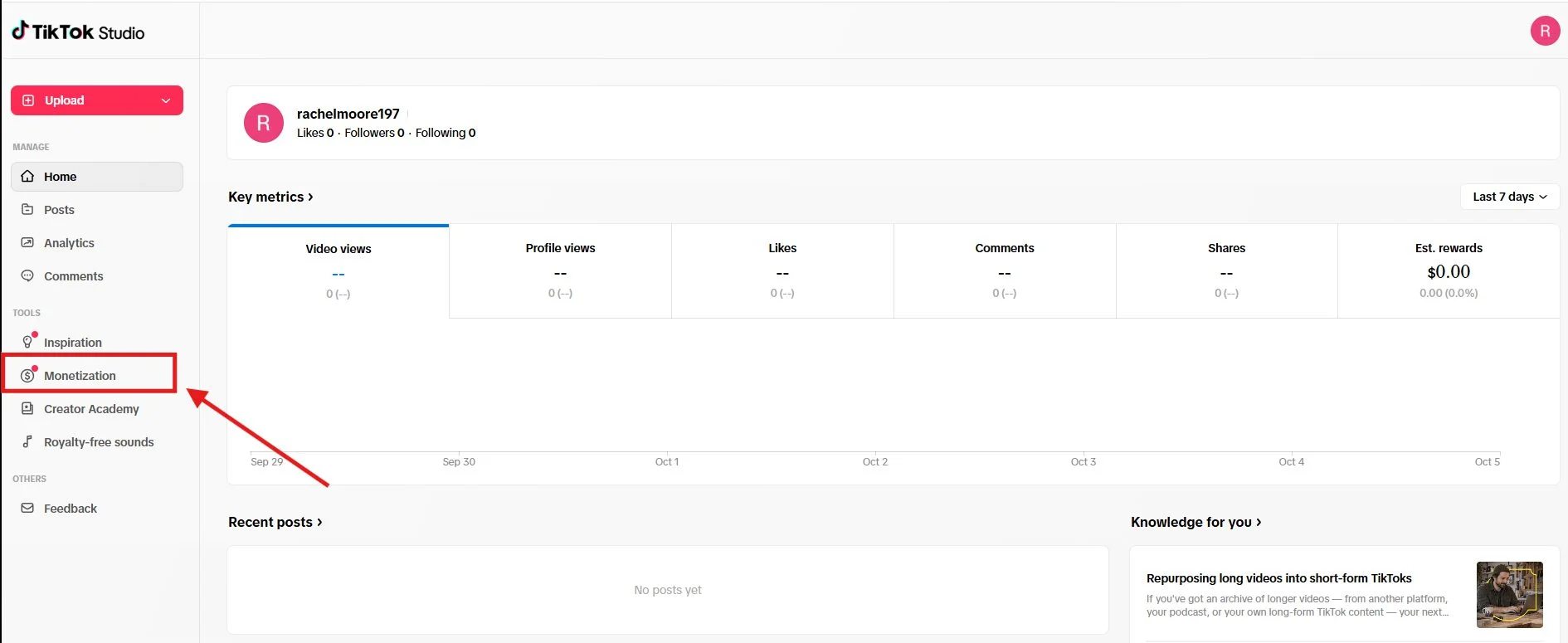1568x643 pixels.
Task: Click the No posts yet message
Action: point(668,590)
